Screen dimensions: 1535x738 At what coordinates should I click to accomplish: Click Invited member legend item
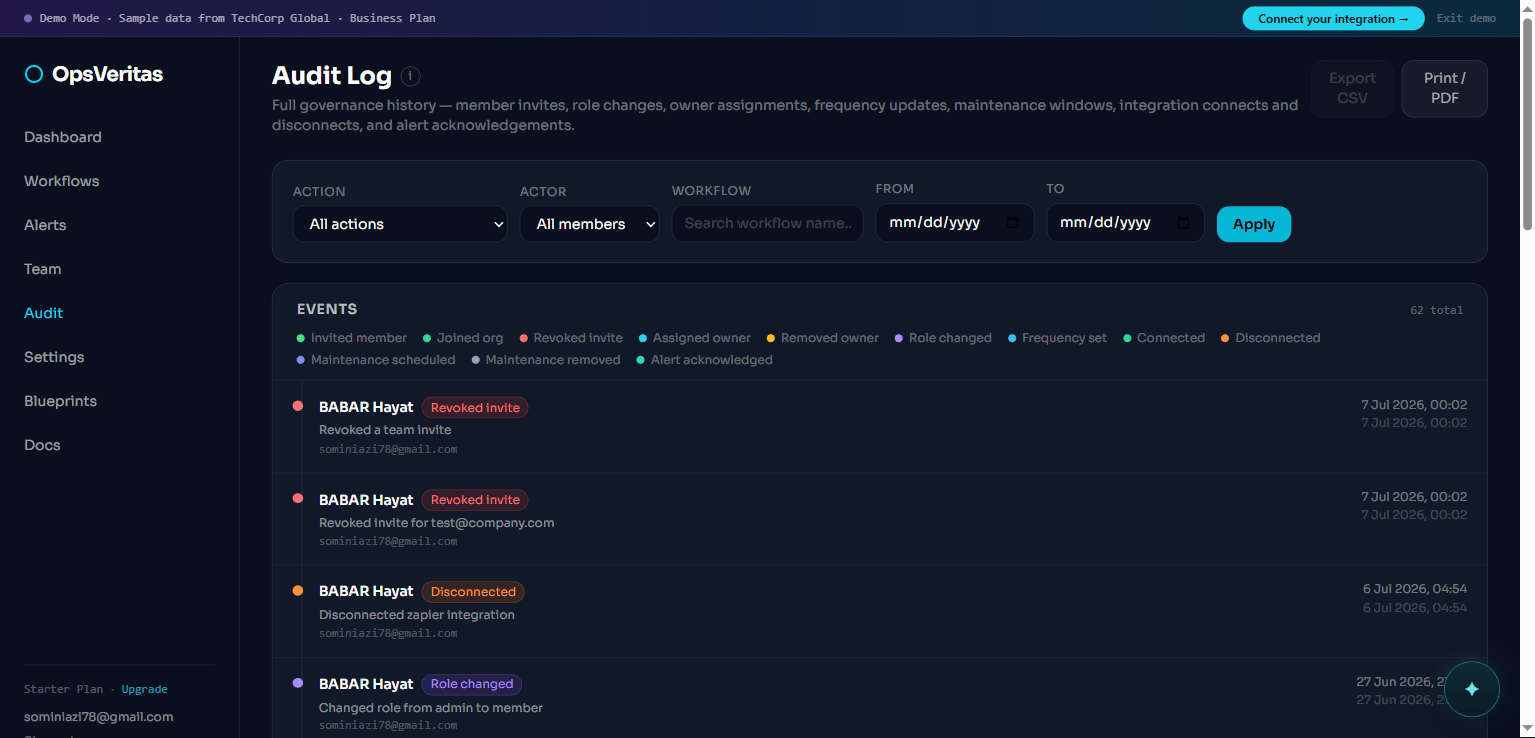[x=352, y=338]
